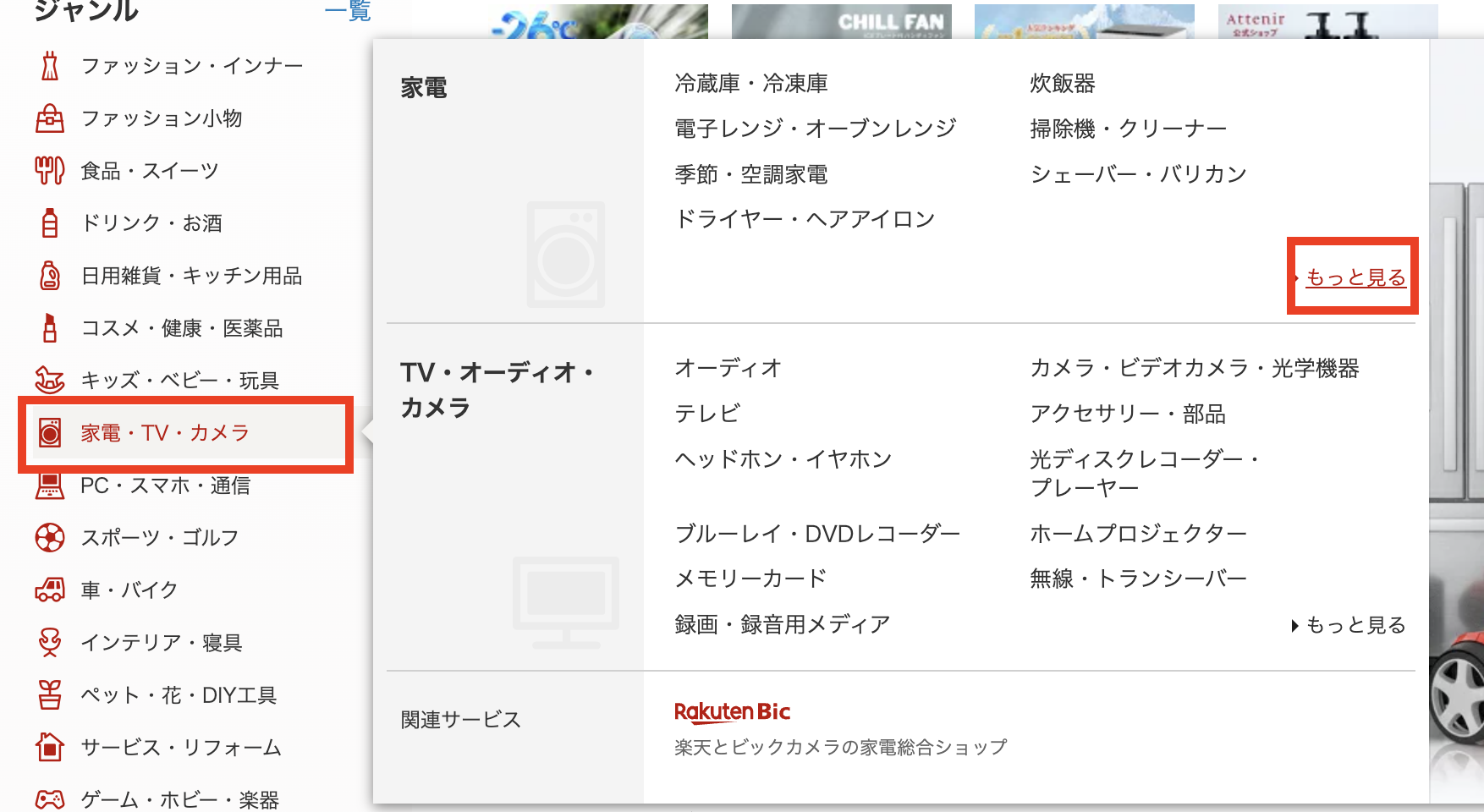The image size is (1484, 812).
Task: Select PC・スマホ・通信 in the genre menu
Action: point(165,486)
